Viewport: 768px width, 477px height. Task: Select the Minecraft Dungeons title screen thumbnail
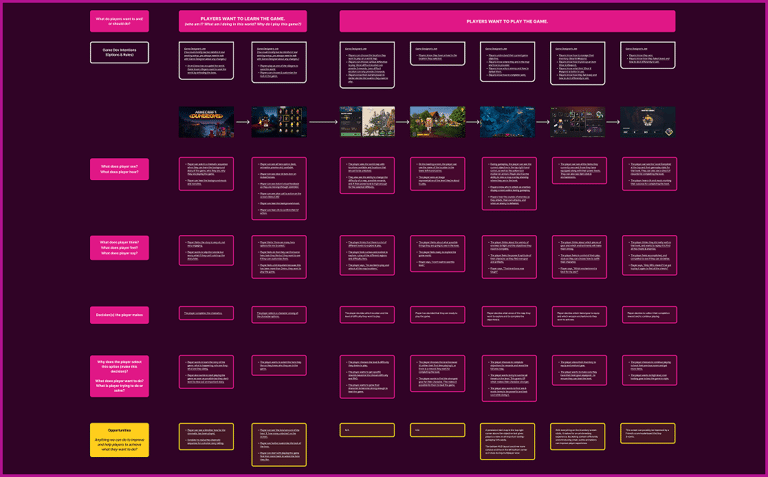click(x=206, y=122)
